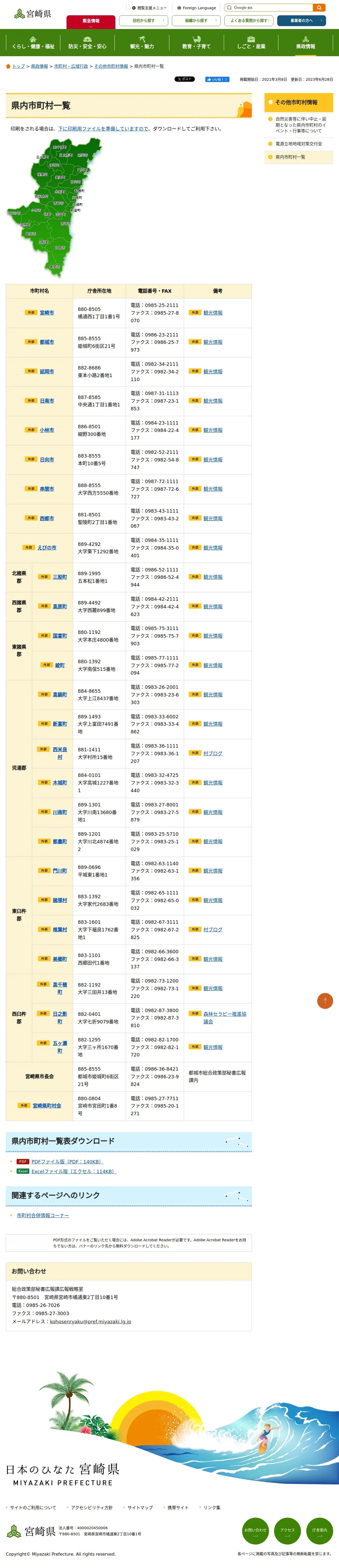Expand よくある質問から探す option
The image size is (339, 1568).
point(249,21)
